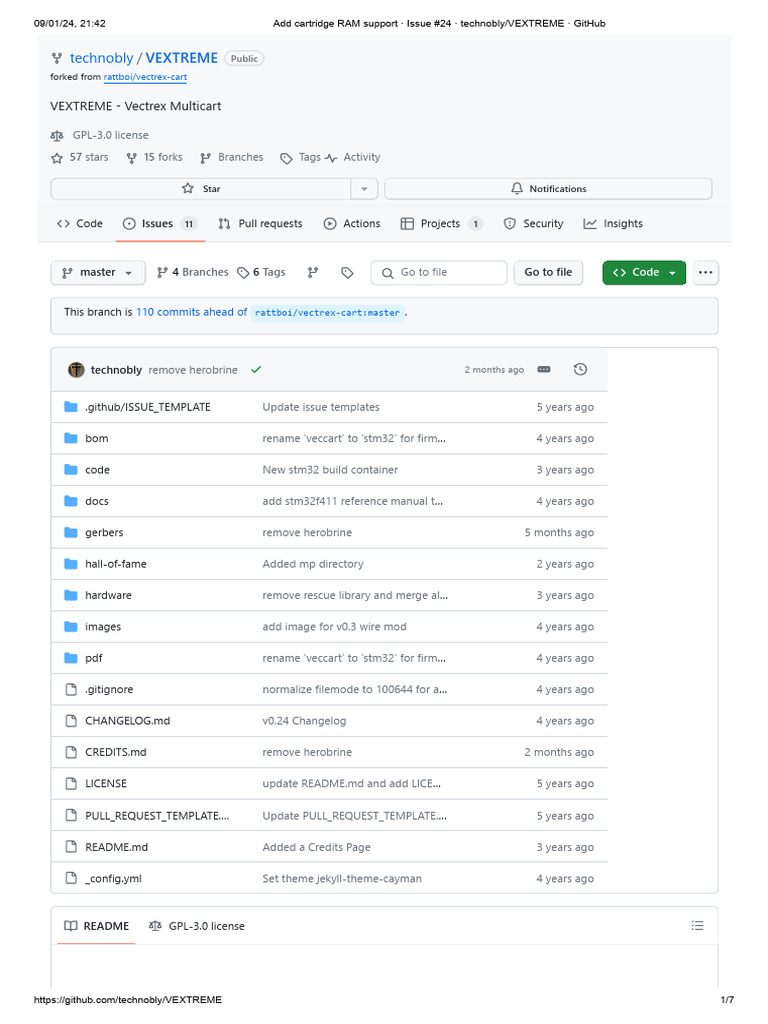Open the LICENSE file
Image resolution: width=768 pixels, height=1024 pixels.
[x=106, y=783]
